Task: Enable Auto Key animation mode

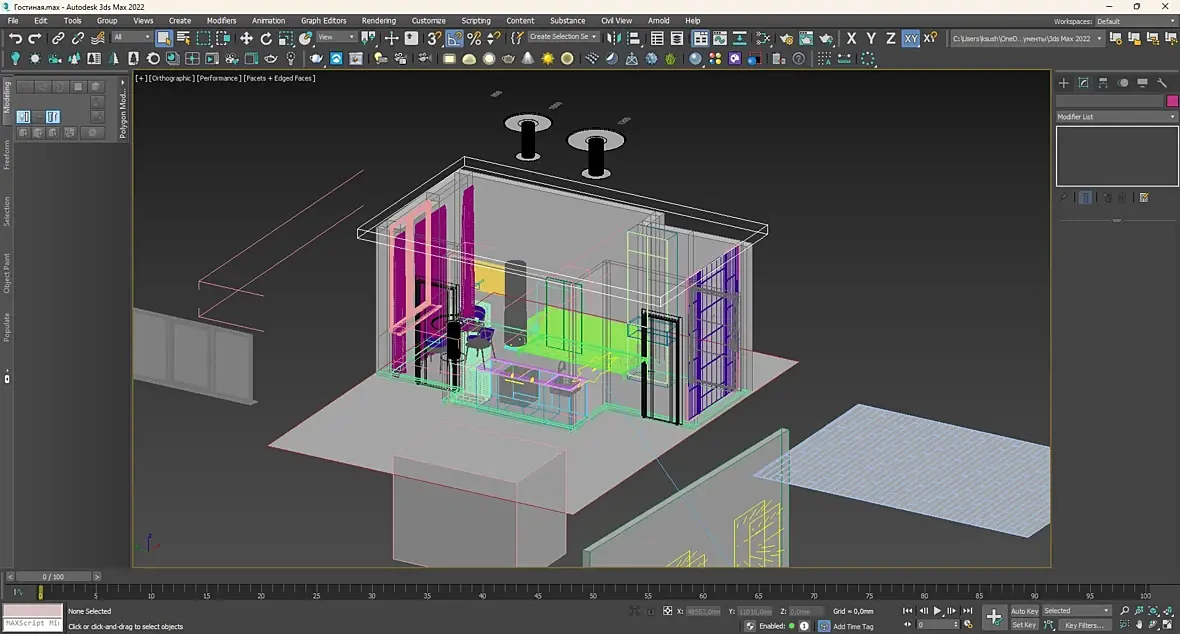Action: (x=1024, y=611)
